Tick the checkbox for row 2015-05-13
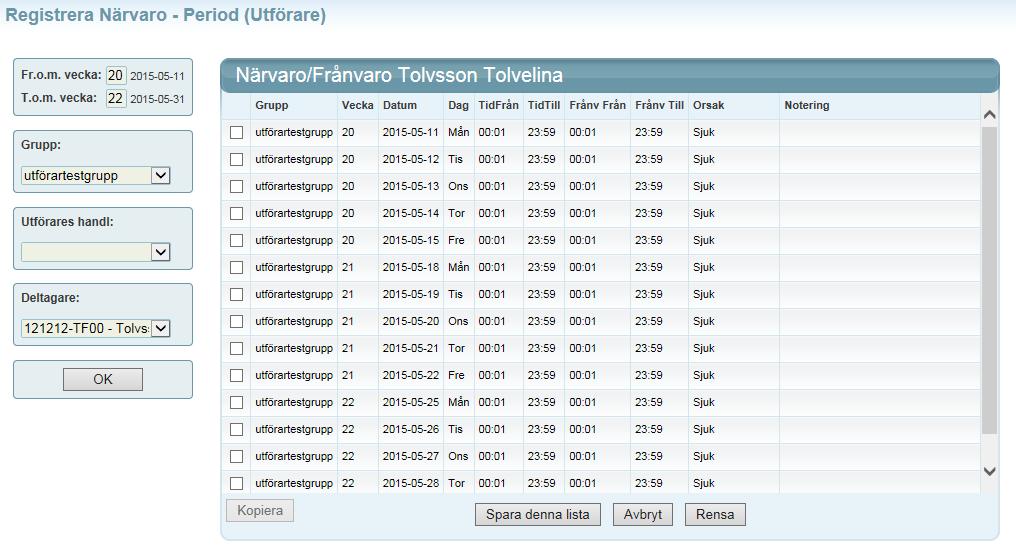 coord(237,187)
